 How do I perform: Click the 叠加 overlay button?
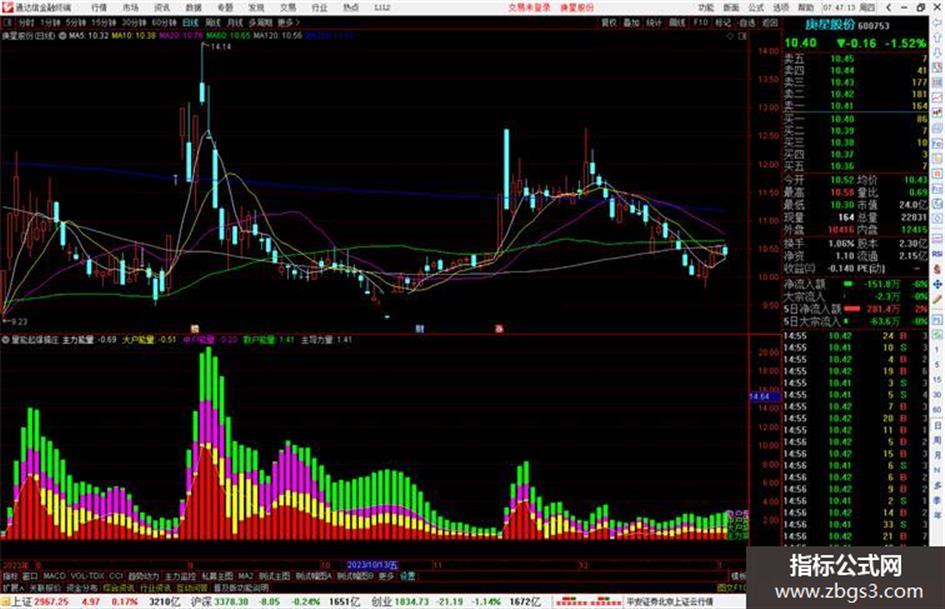(631, 22)
